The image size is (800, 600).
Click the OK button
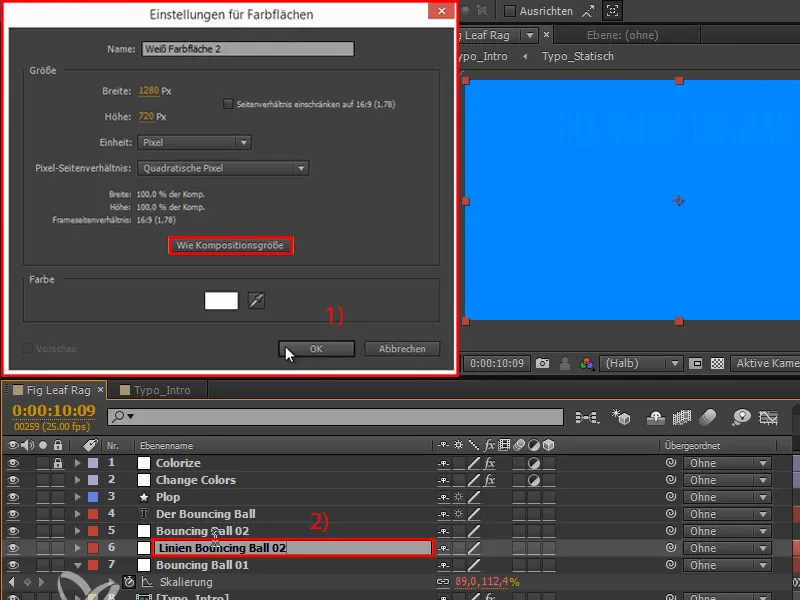pyautogui.click(x=316, y=349)
